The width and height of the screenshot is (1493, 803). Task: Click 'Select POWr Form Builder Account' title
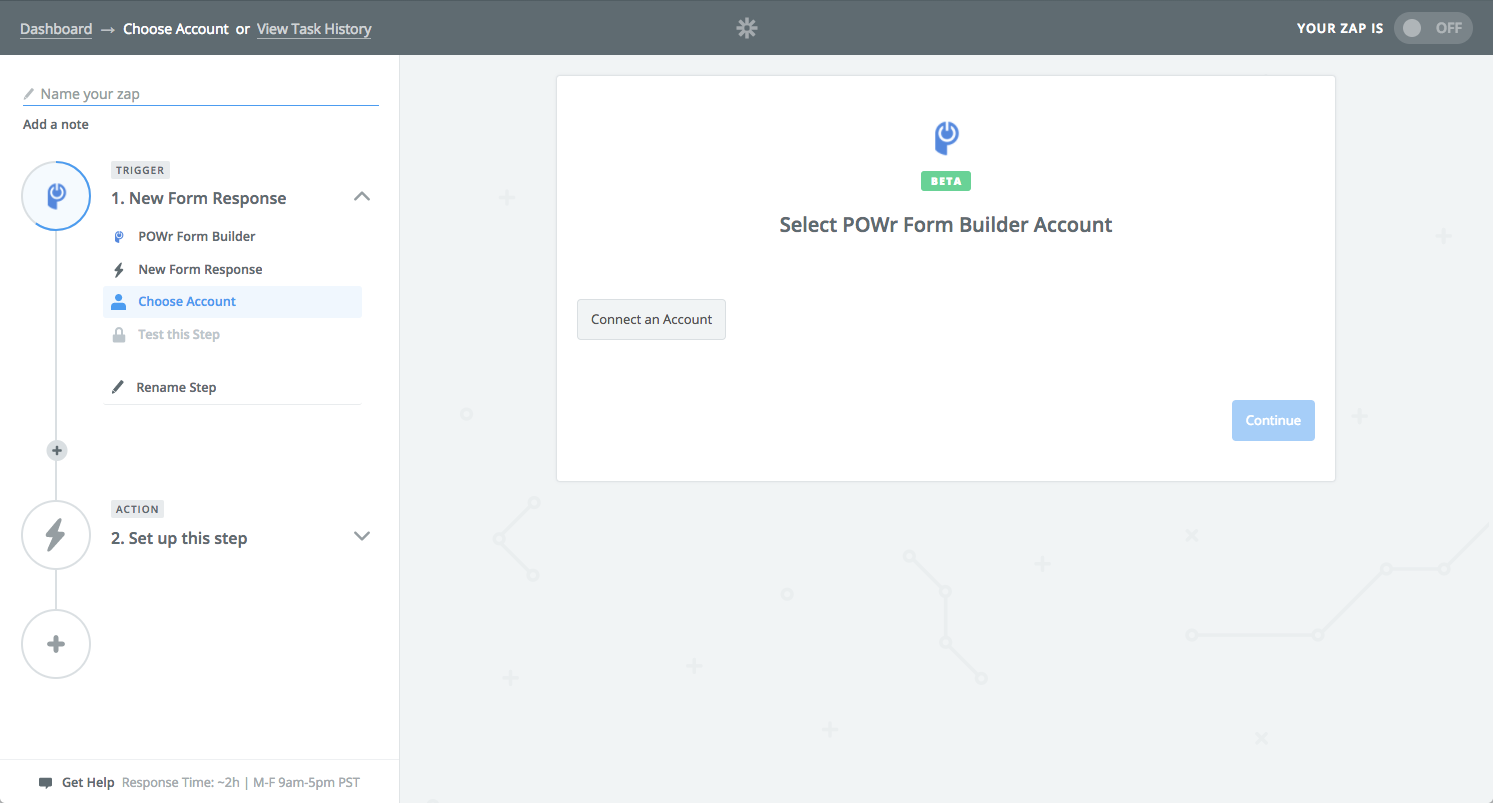(946, 225)
